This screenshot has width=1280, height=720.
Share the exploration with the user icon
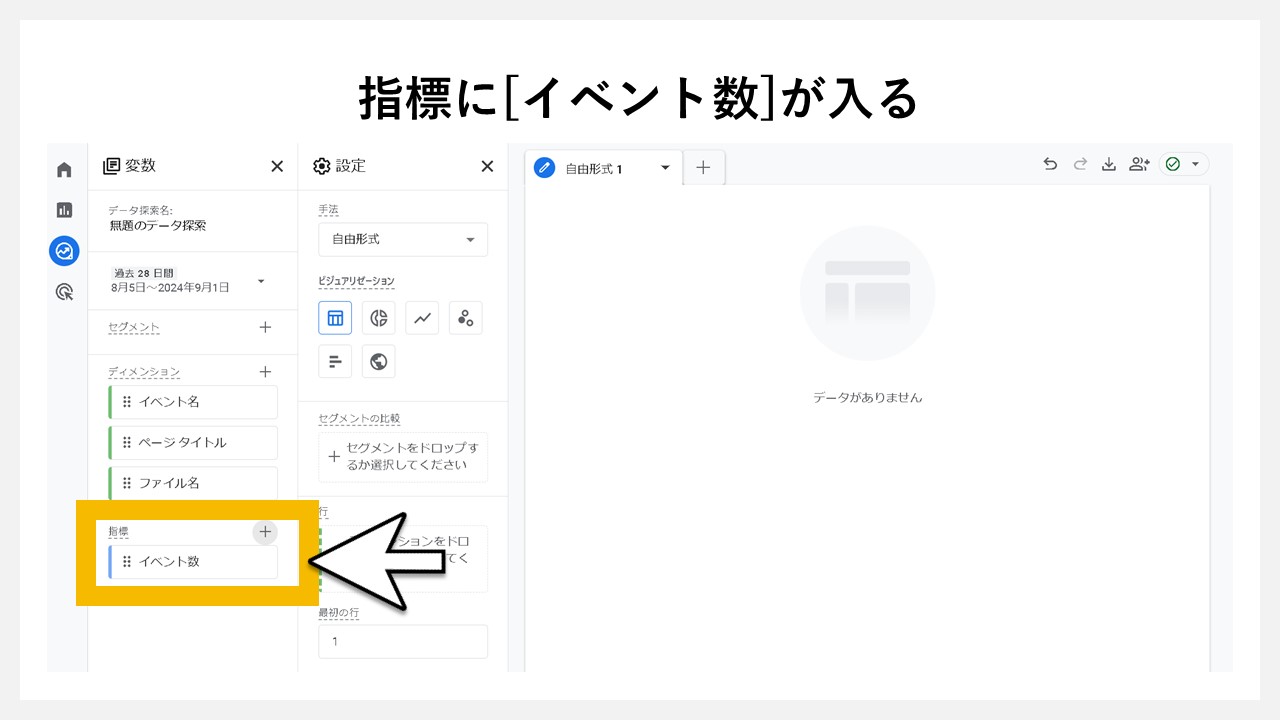click(x=1139, y=164)
